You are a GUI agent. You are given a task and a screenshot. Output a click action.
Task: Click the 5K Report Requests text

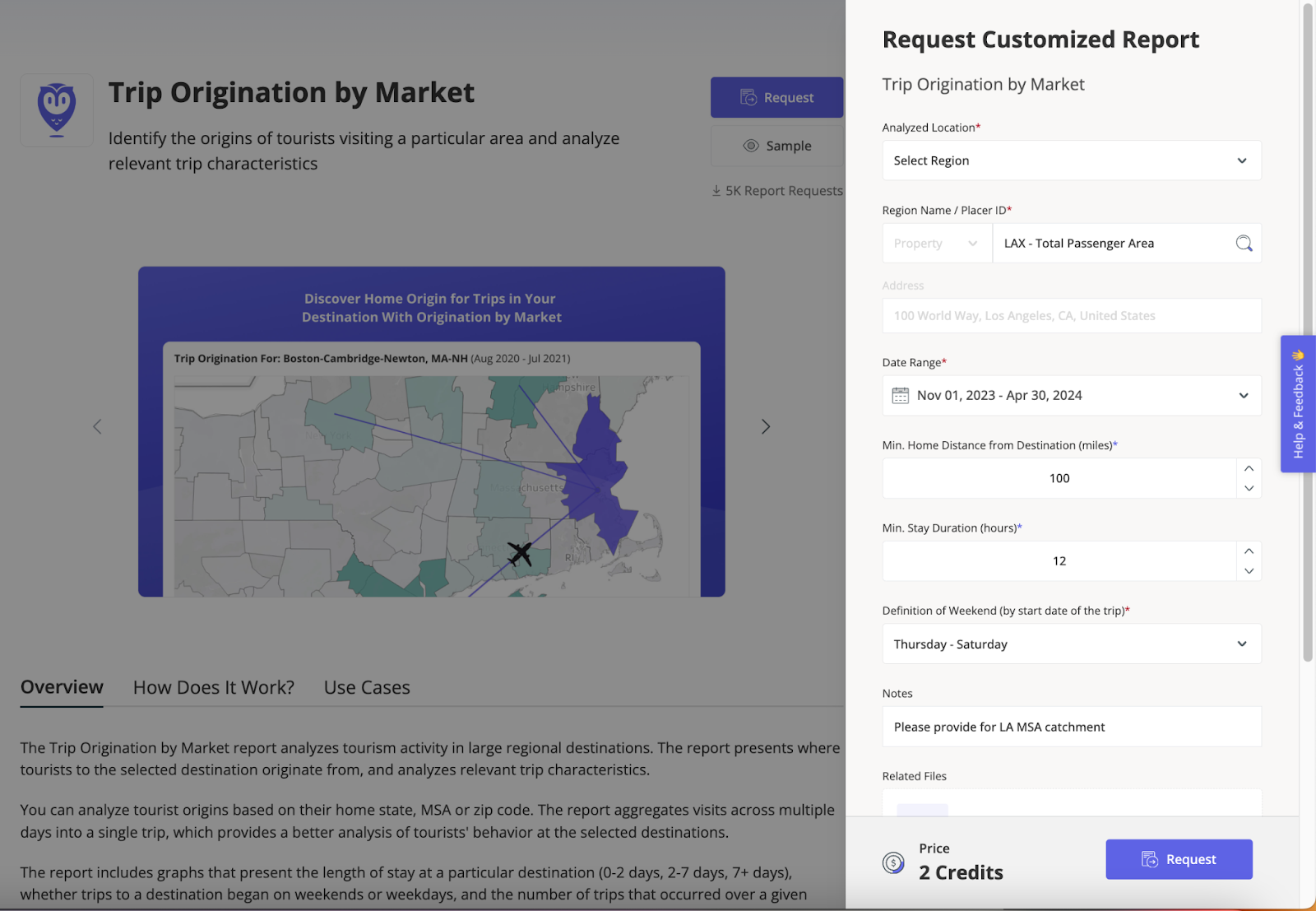pos(784,191)
